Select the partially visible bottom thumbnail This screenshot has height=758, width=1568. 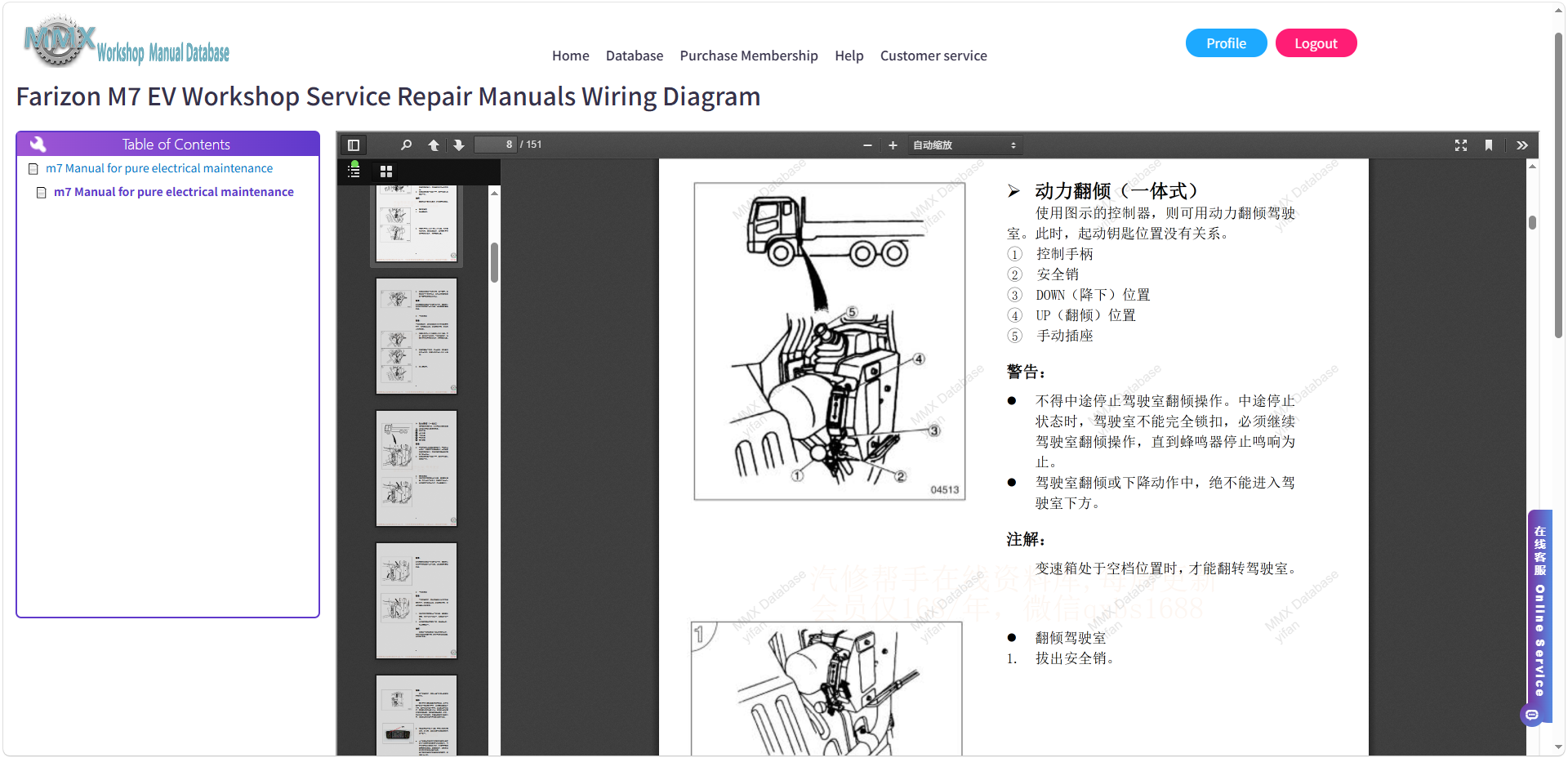[x=416, y=716]
